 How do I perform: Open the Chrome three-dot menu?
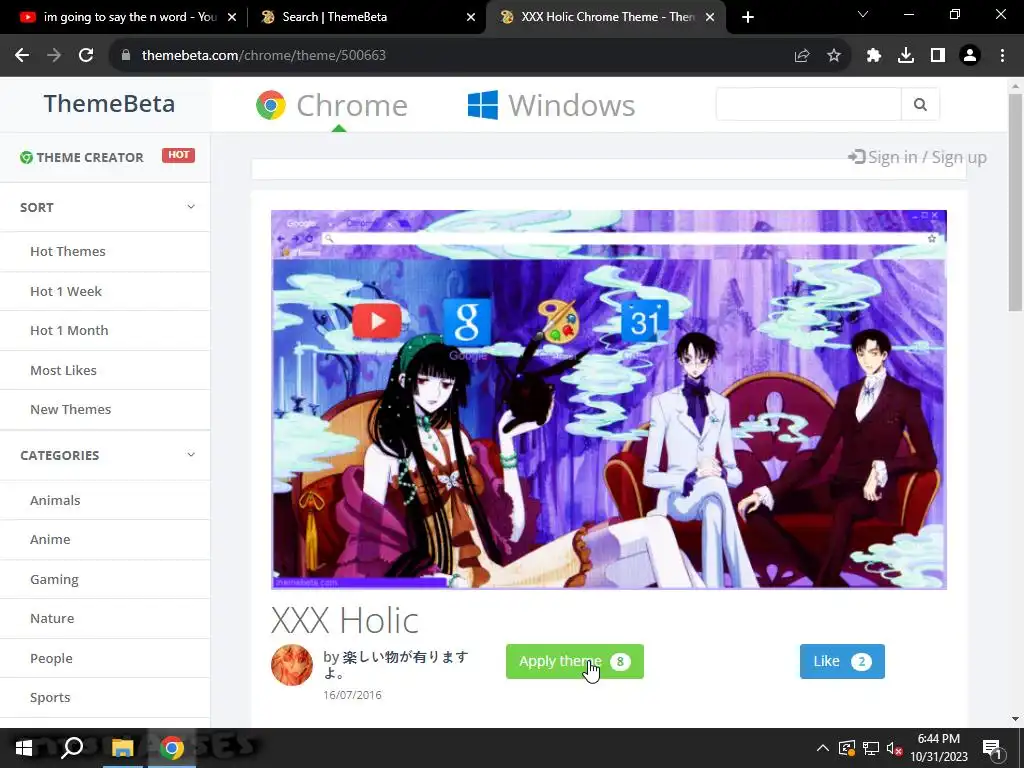(1002, 56)
